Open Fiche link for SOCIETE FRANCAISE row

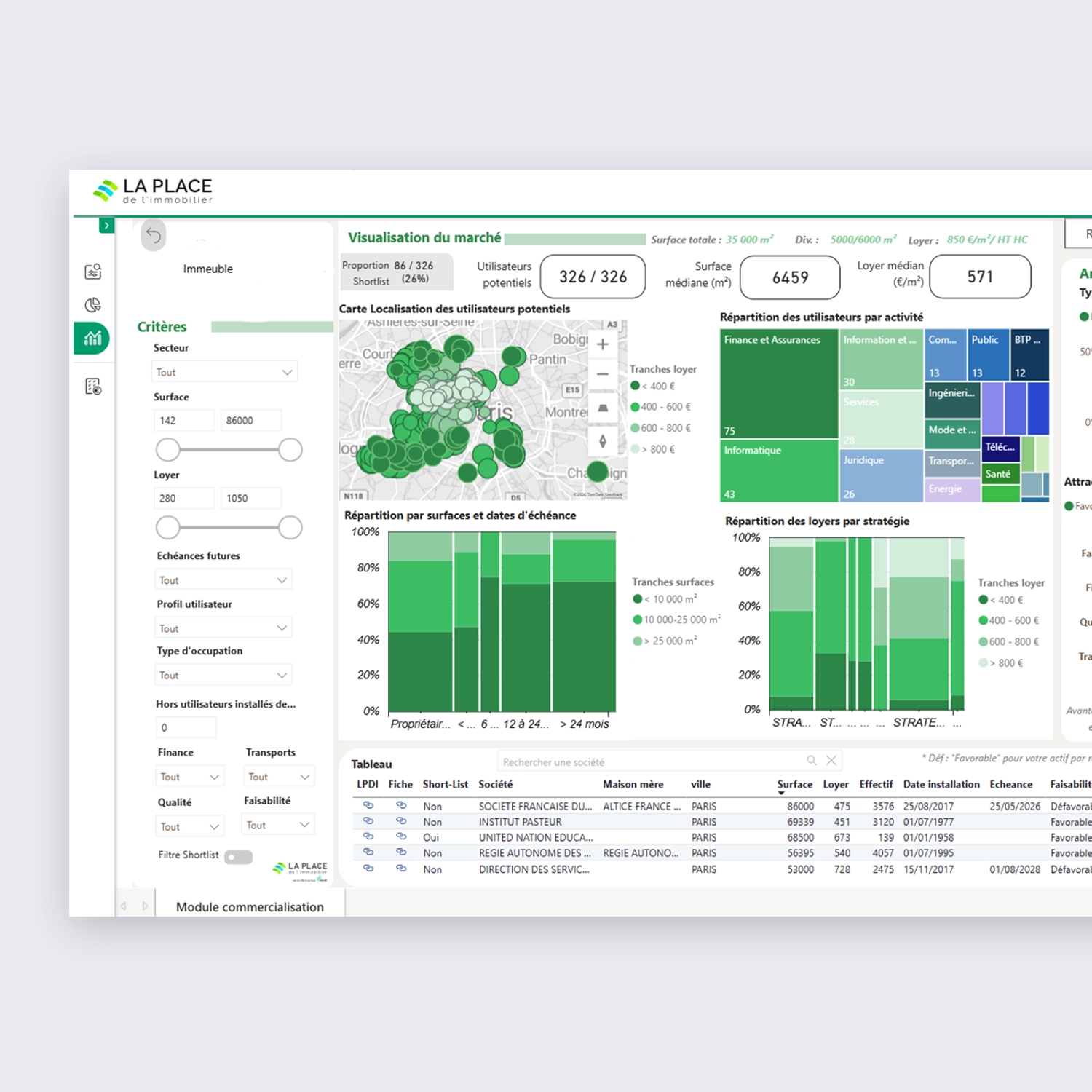pos(401,805)
